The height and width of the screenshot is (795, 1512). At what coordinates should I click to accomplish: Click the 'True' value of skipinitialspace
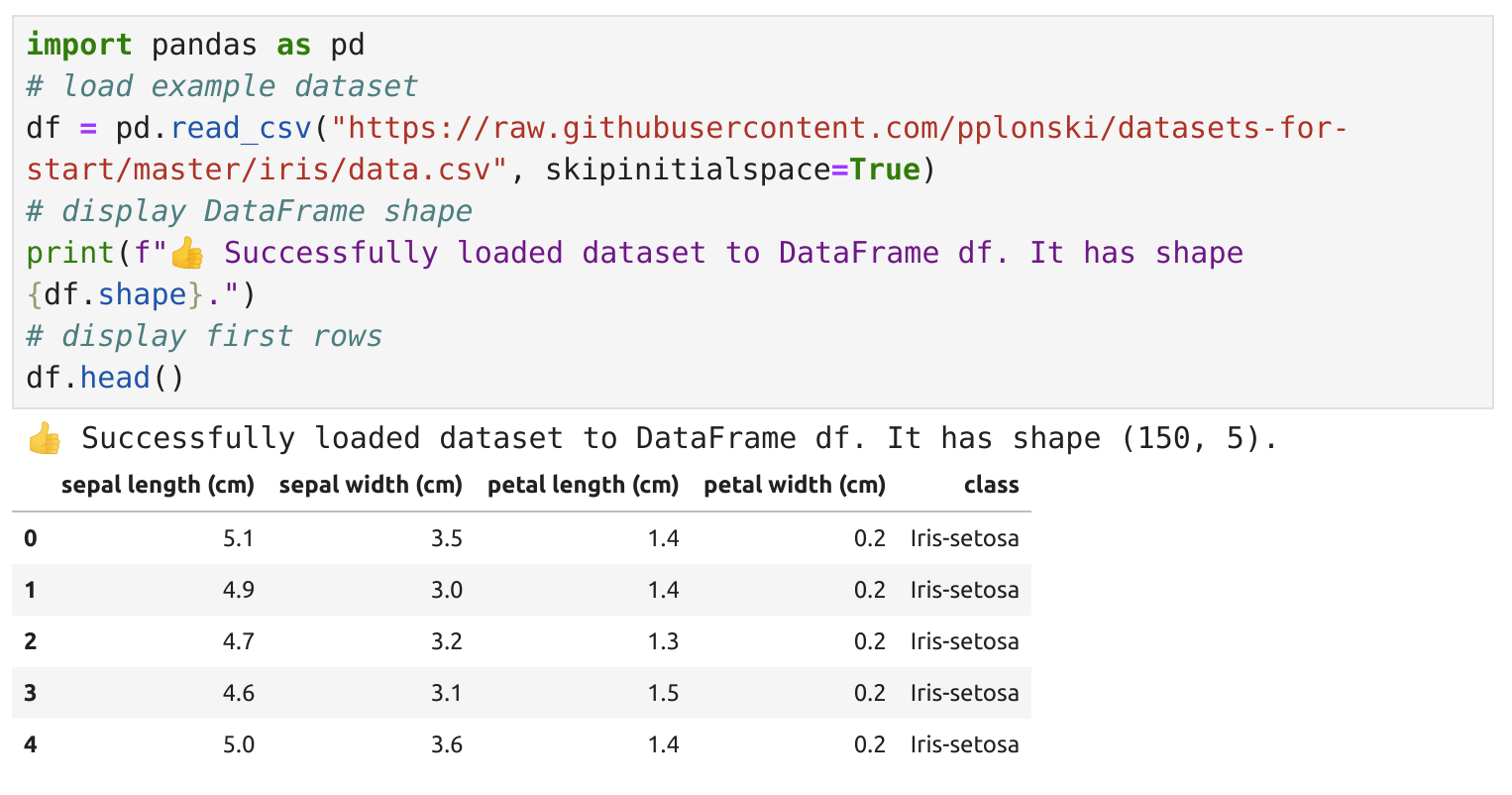coord(885,170)
